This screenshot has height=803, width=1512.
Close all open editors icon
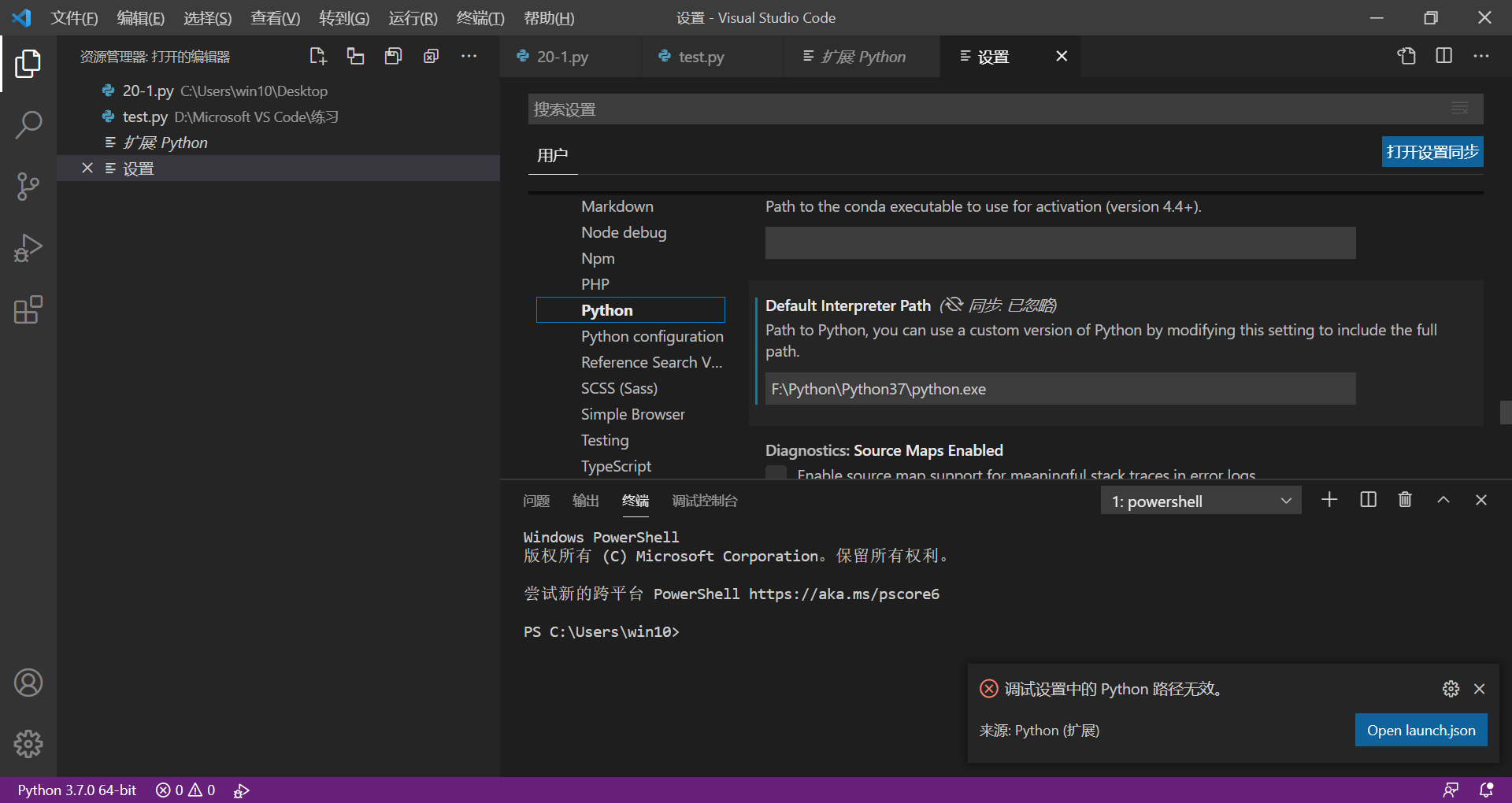431,56
